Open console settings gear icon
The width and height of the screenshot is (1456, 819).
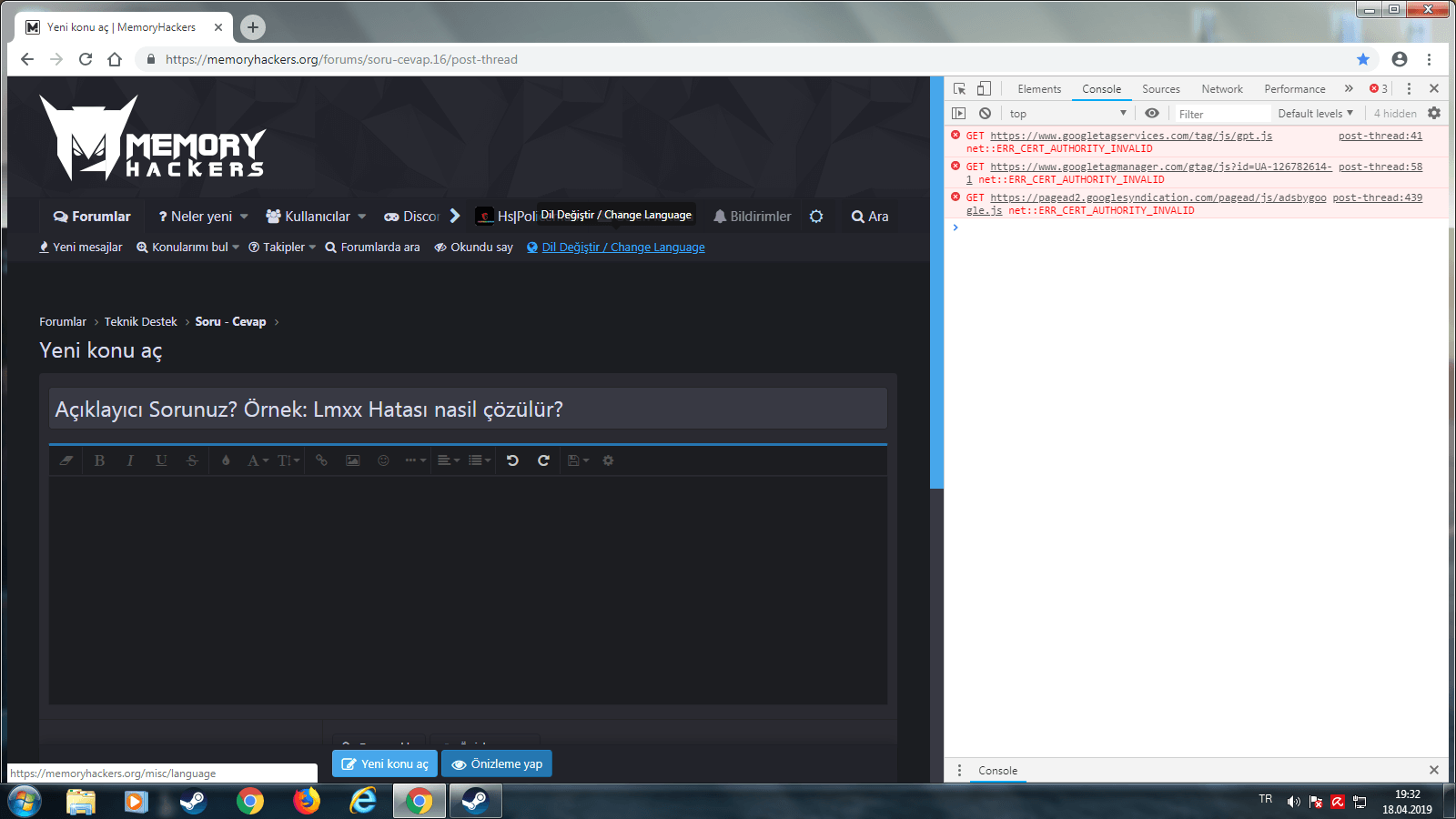pyautogui.click(x=1434, y=114)
